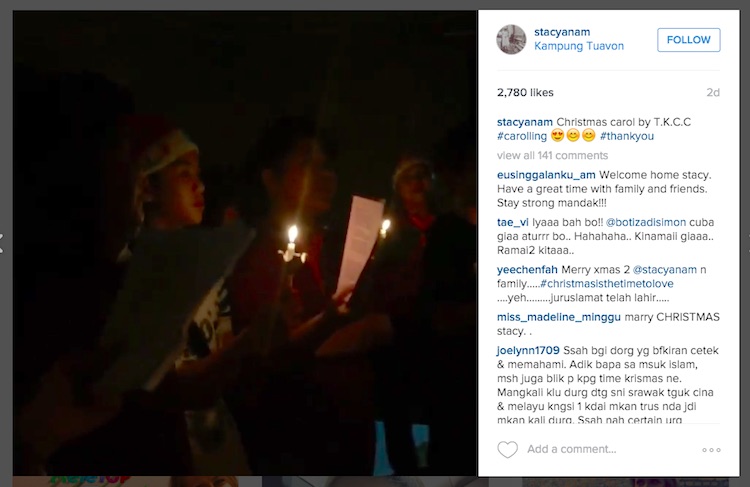Play the candlelight carolling video
Image resolution: width=750 pixels, height=487 pixels.
pyautogui.click(x=245, y=243)
